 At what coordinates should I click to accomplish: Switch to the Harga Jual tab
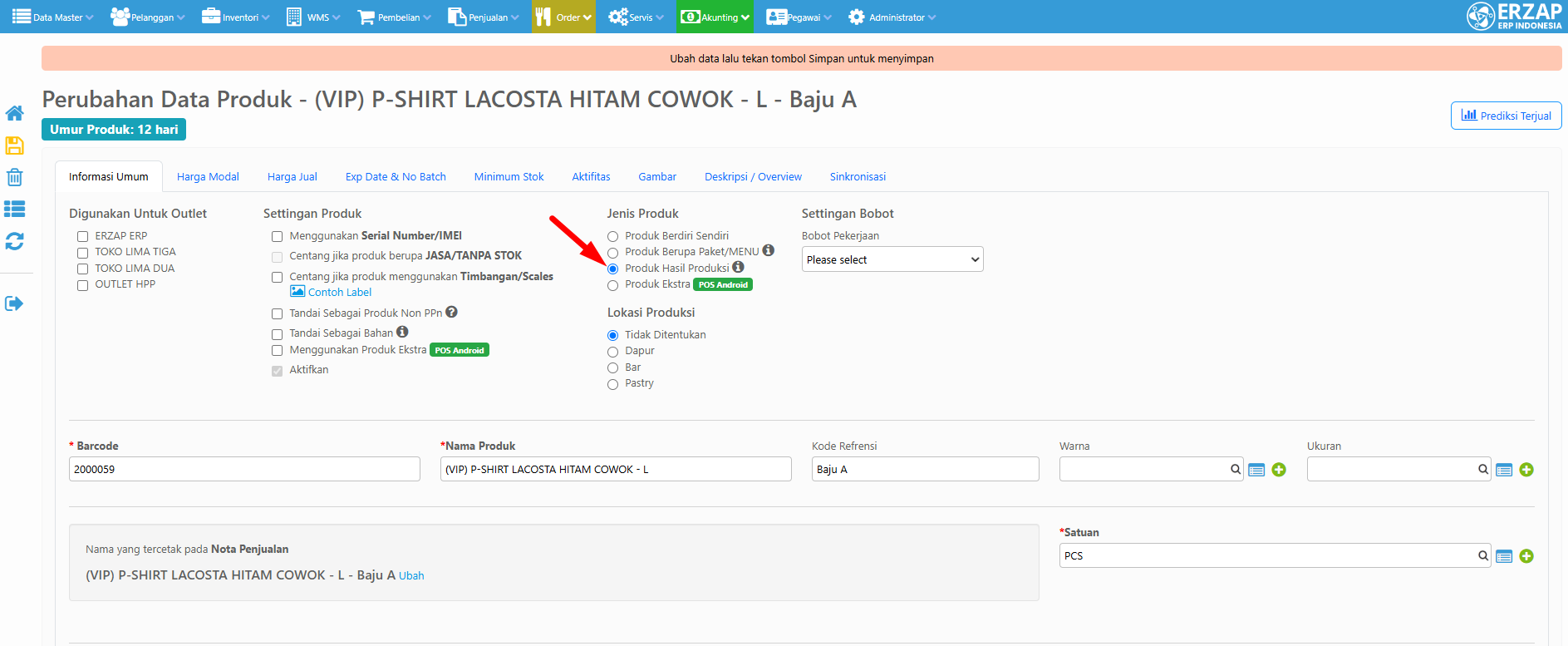pos(292,177)
